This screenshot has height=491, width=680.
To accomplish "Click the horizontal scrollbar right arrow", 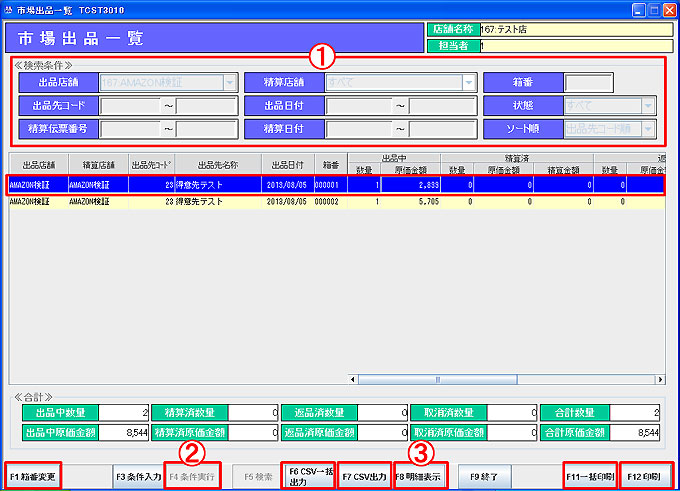I will (660, 379).
